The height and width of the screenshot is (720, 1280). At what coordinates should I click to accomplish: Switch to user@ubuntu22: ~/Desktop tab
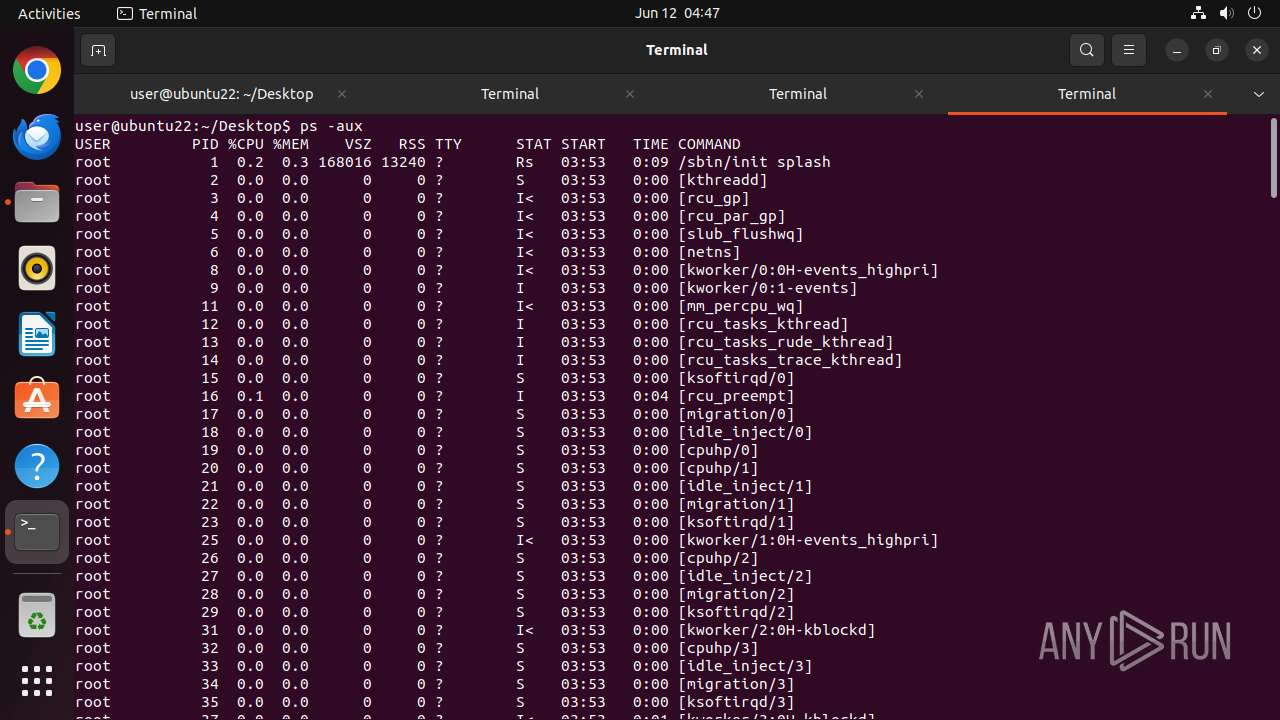(222, 94)
